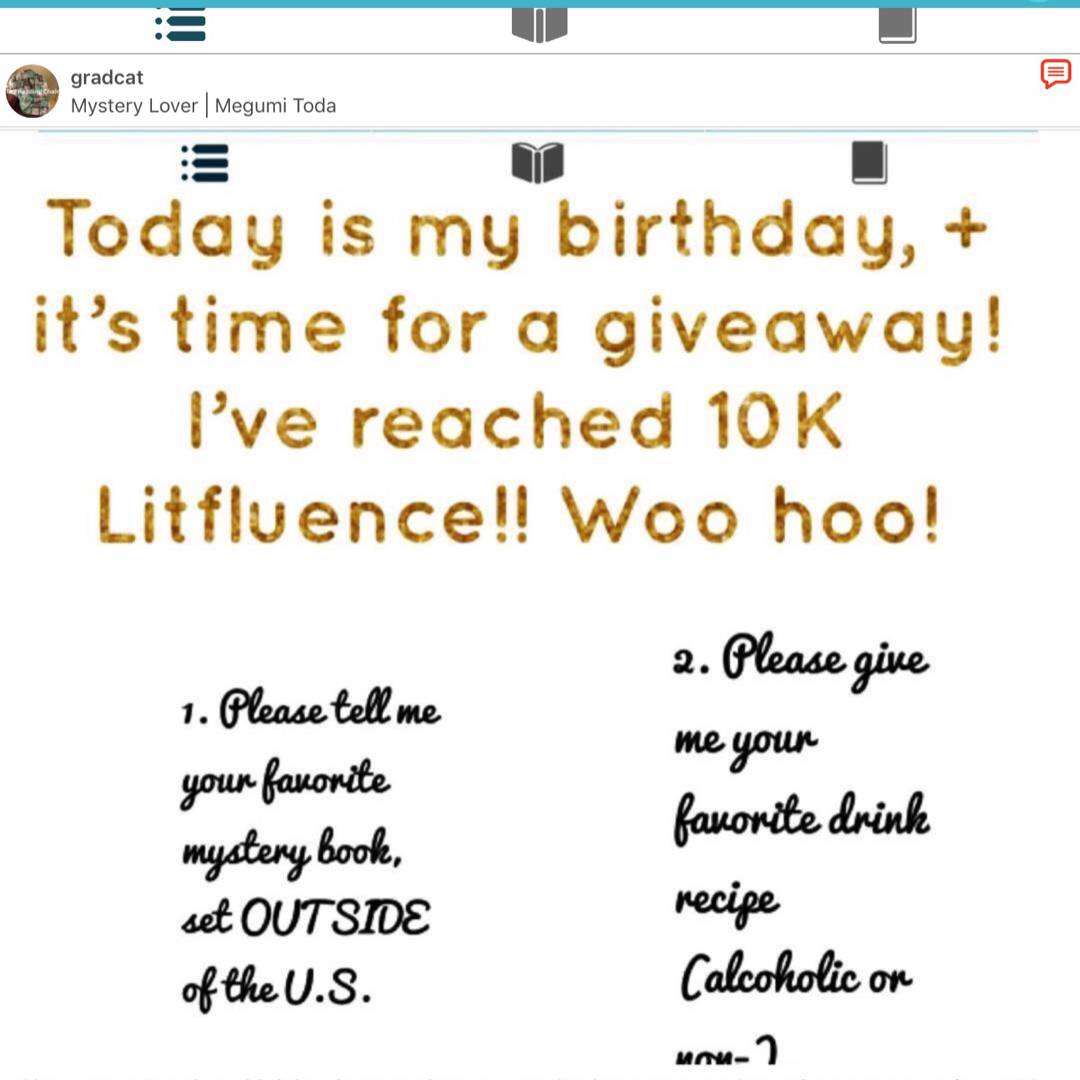
Task: Click the dark list icon inside the post image
Action: click(205, 163)
